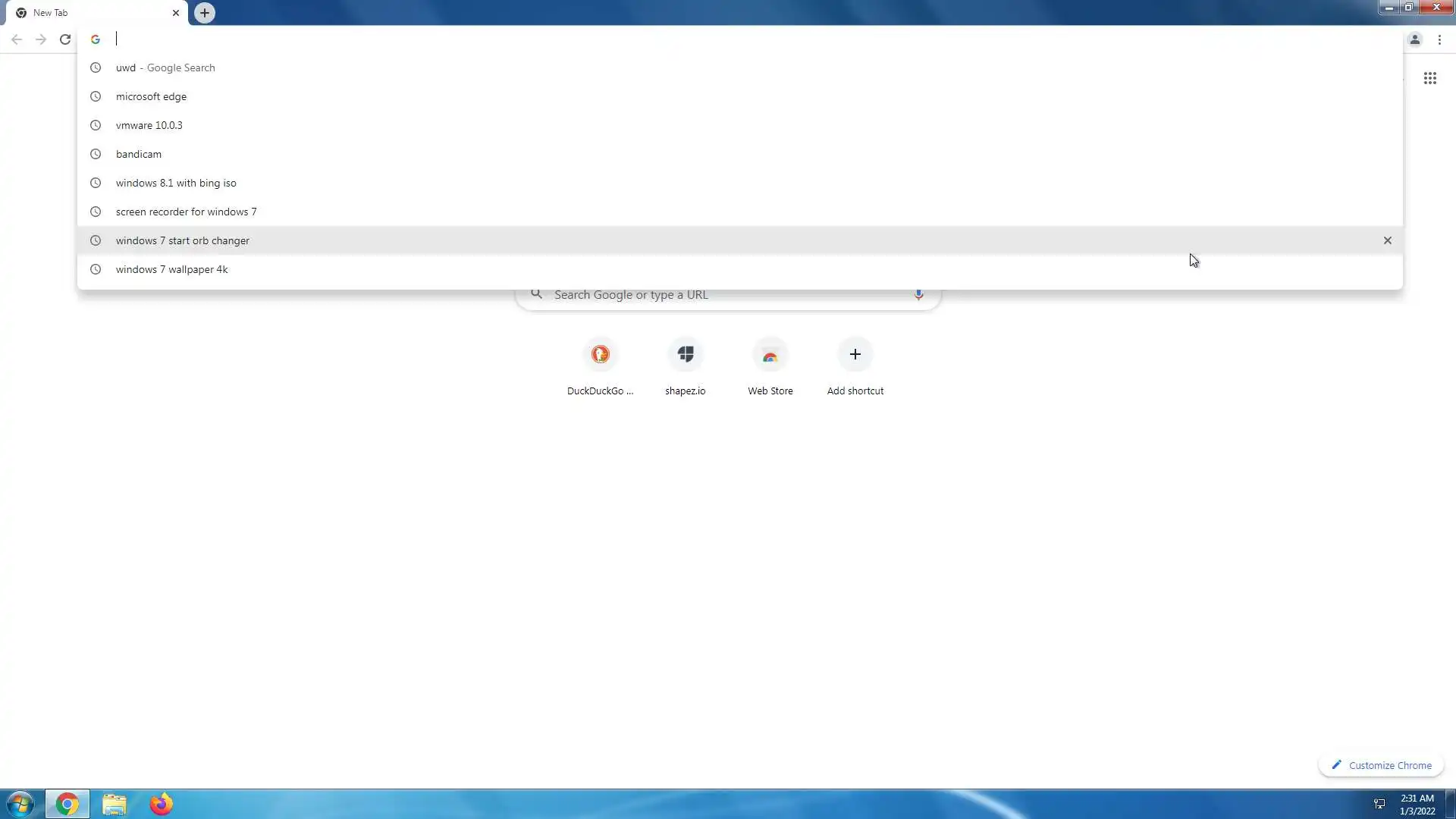Select 'vmware 10.0.3' suggestion
The height and width of the screenshot is (819, 1456).
coord(149,125)
